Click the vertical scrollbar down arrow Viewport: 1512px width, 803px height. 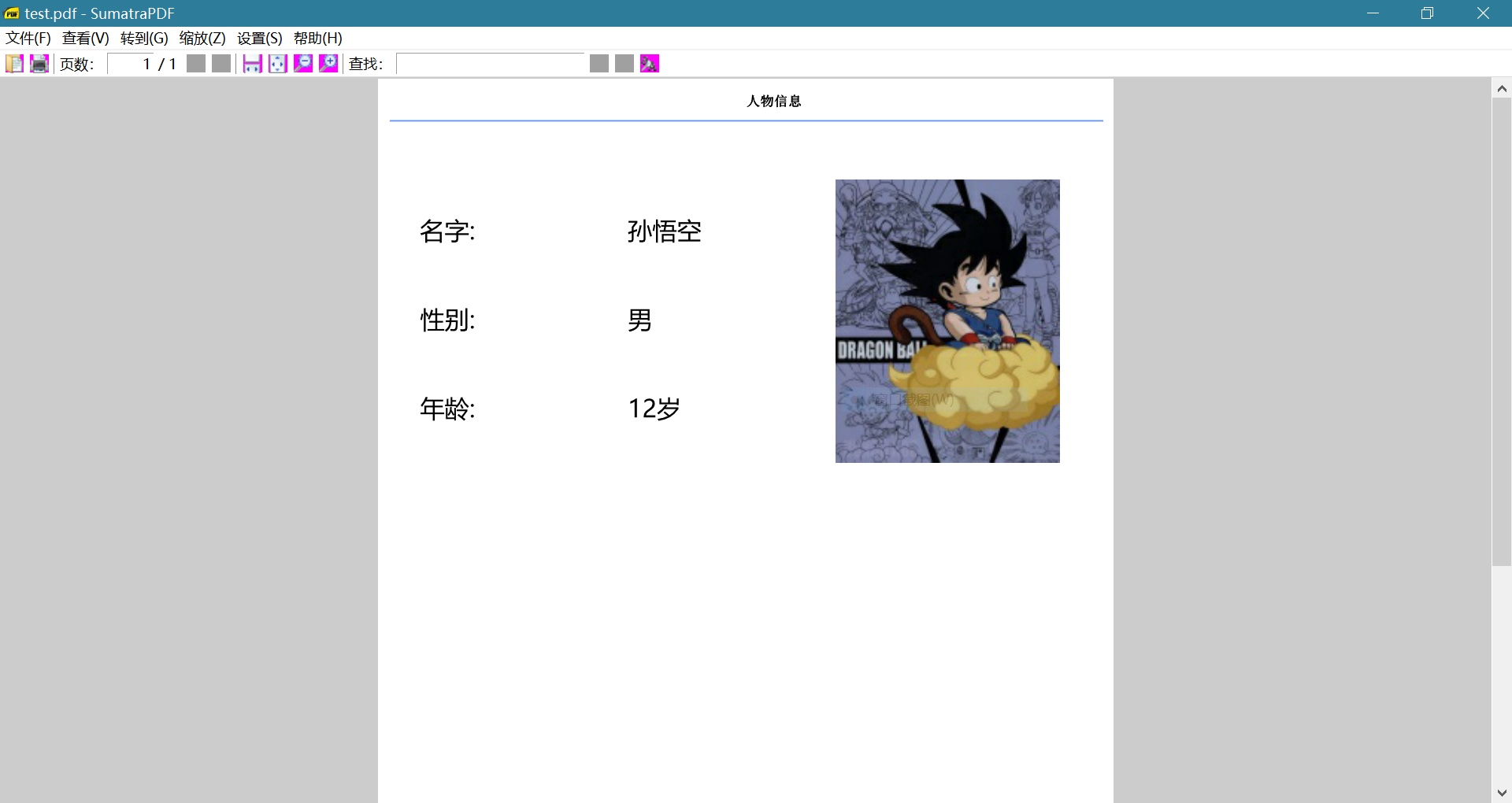[1501, 793]
